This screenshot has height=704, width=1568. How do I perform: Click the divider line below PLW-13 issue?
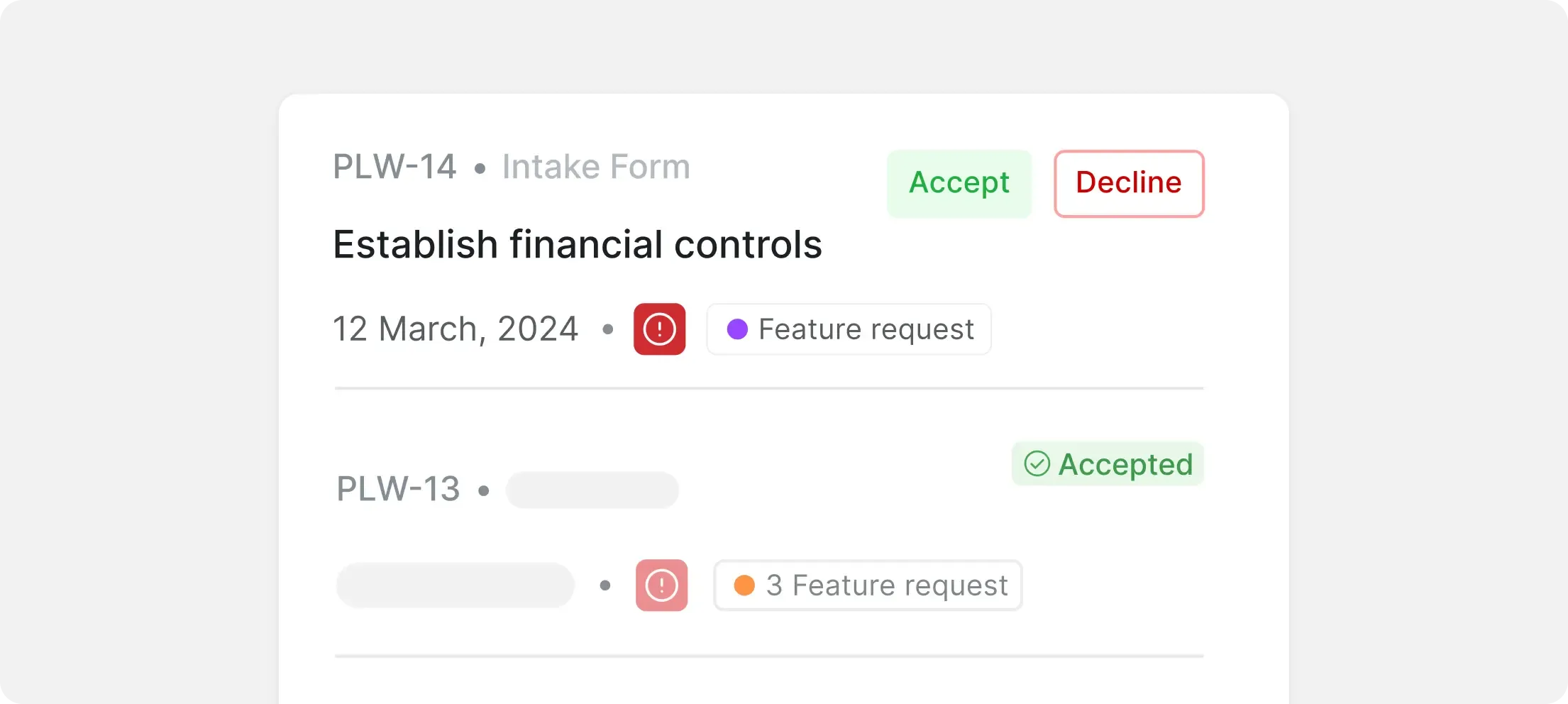769,656
